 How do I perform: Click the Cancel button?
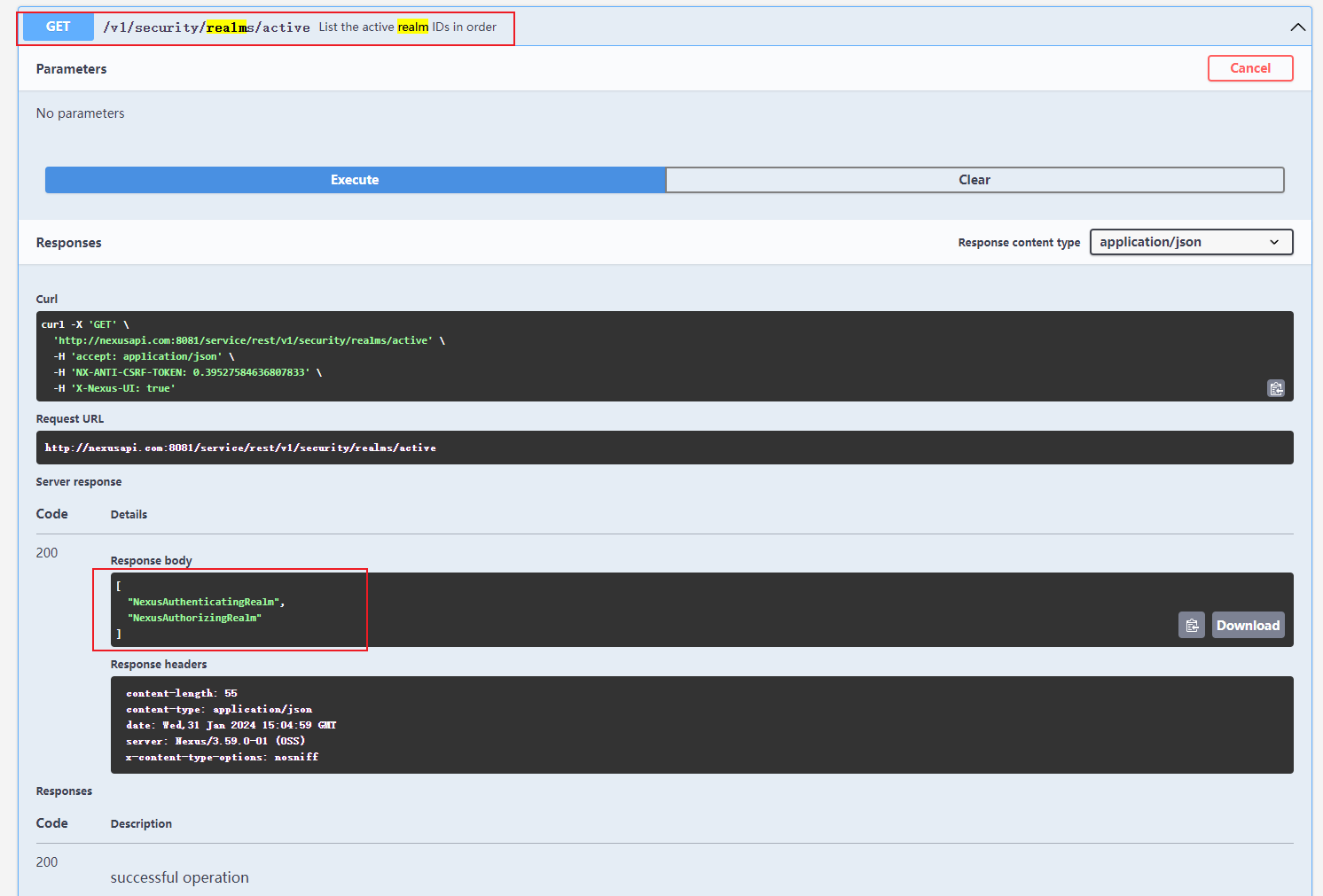click(1250, 68)
